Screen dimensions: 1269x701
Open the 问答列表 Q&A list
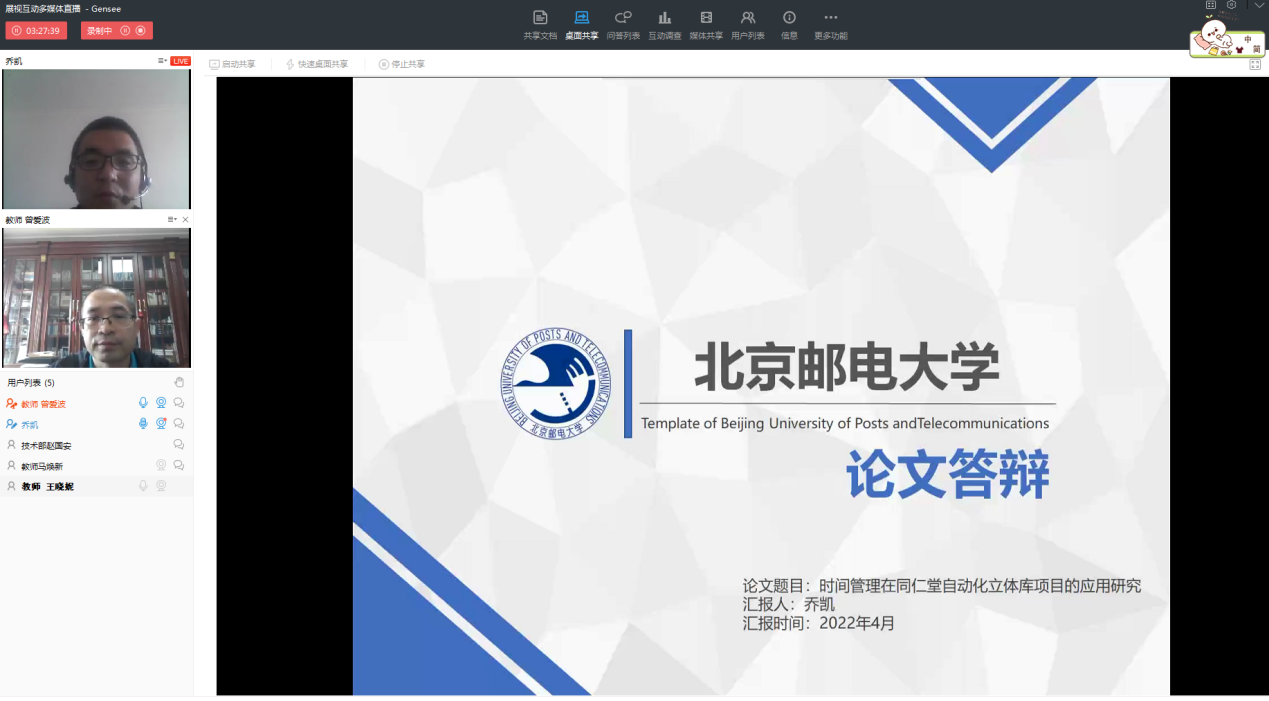[623, 25]
